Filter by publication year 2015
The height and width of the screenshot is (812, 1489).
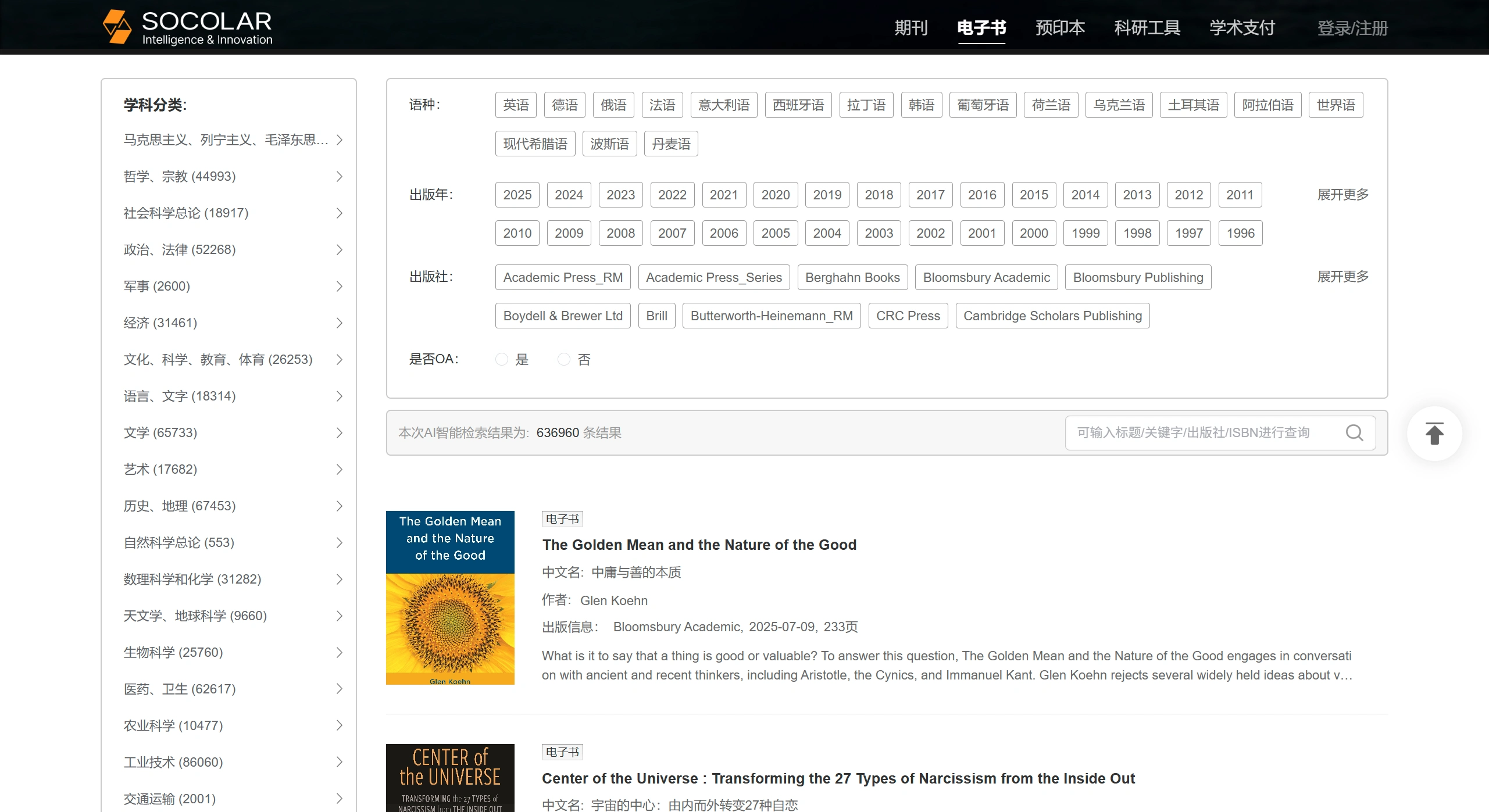(x=1034, y=195)
